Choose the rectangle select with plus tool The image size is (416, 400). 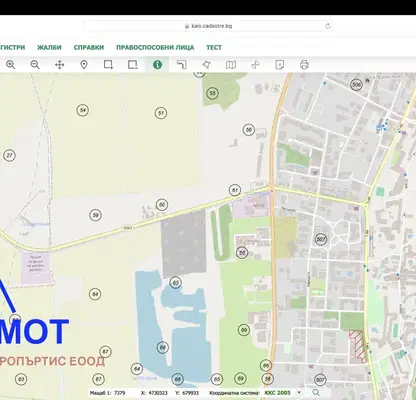pyautogui.click(x=108, y=65)
